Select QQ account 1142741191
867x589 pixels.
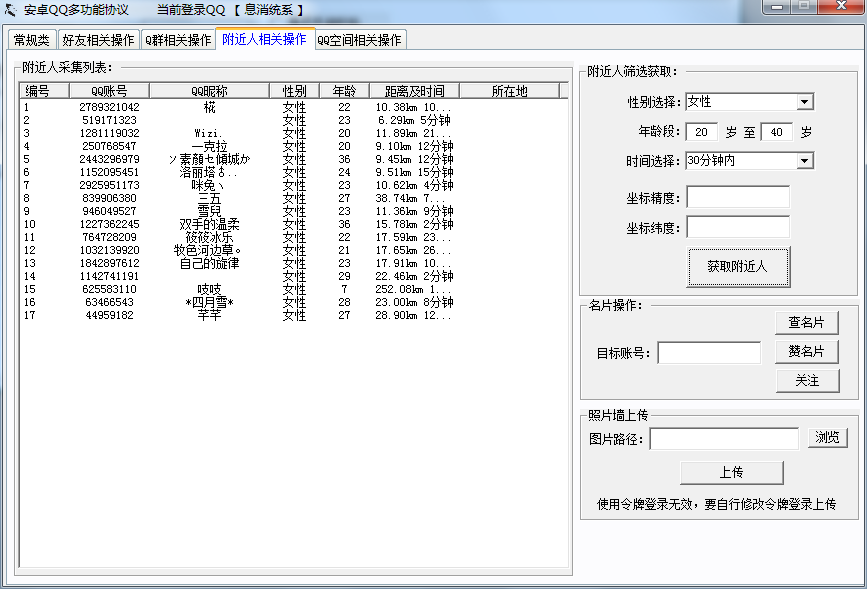point(109,276)
